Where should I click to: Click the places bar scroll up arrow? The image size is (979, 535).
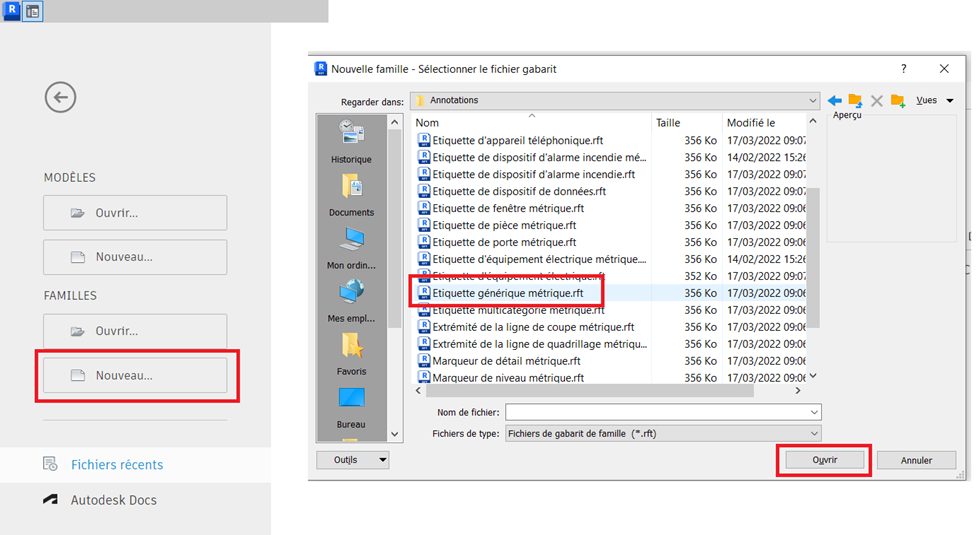pos(395,122)
